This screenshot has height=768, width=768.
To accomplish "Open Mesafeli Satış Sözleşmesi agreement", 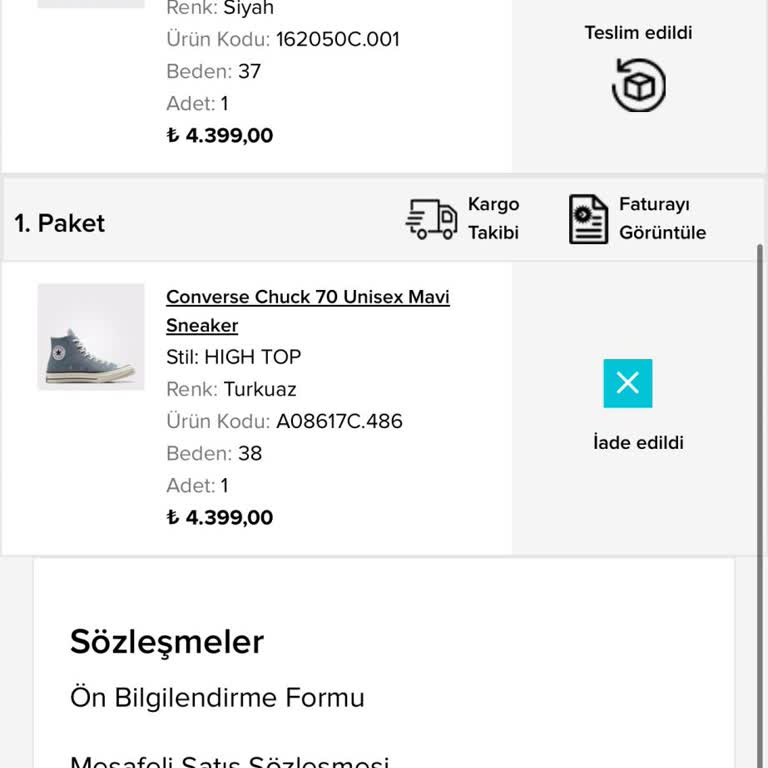I will tap(229, 762).
